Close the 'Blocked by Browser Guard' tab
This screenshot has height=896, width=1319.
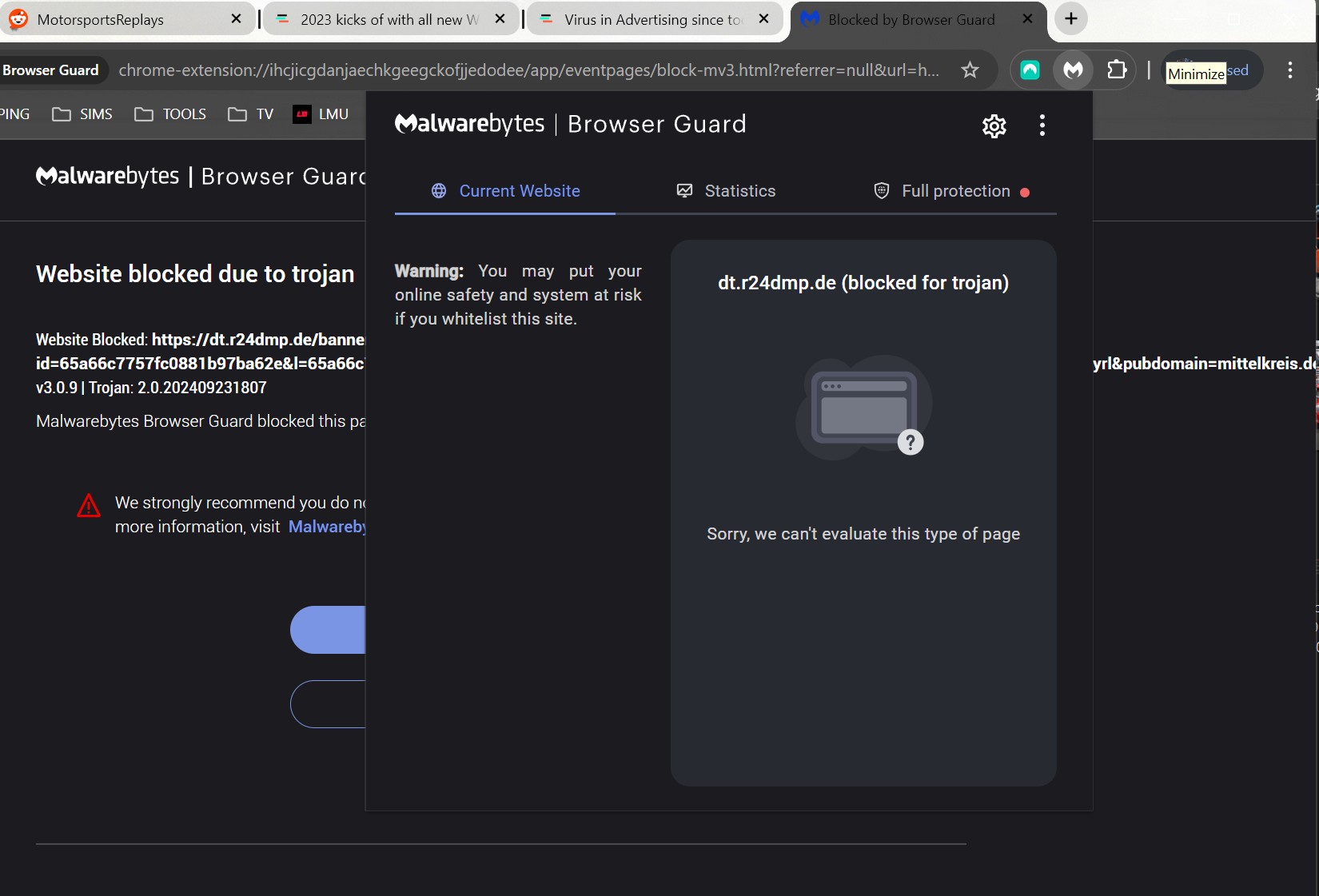click(x=1027, y=19)
